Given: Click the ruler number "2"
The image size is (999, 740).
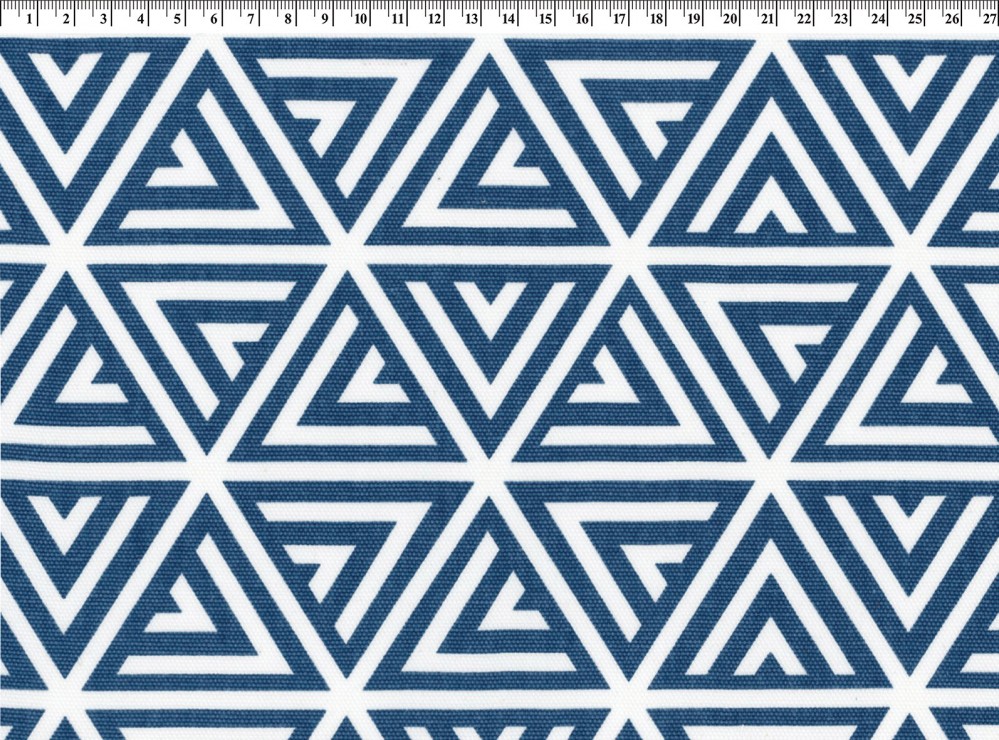Looking at the screenshot, I should point(66,19).
